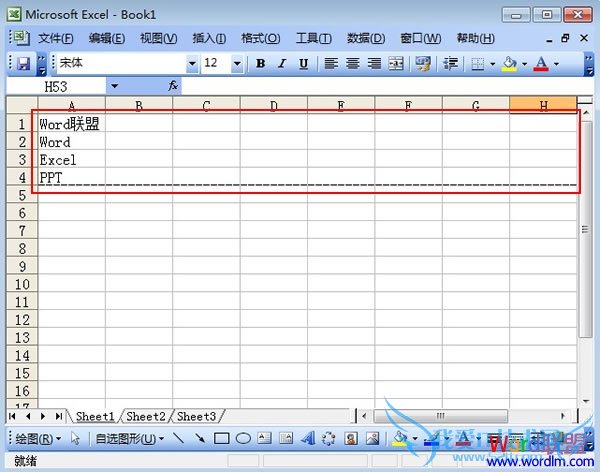Click the Merge and Center icon
This screenshot has width=600, height=472.
(395, 63)
